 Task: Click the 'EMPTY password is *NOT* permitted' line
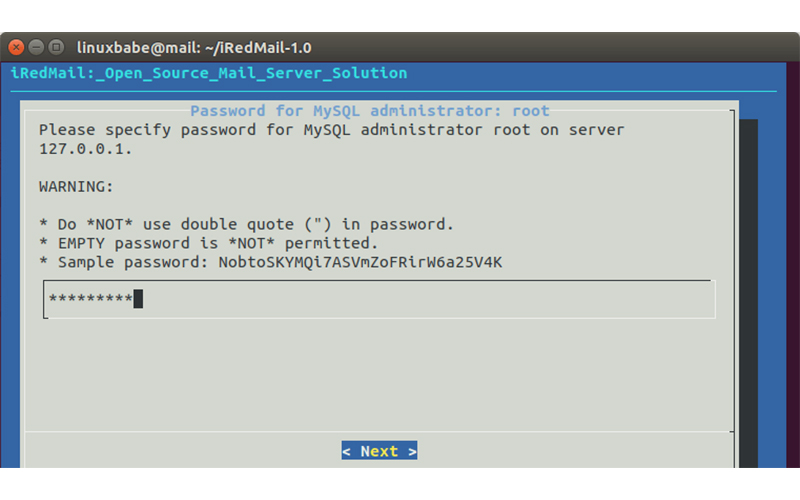(x=208, y=243)
